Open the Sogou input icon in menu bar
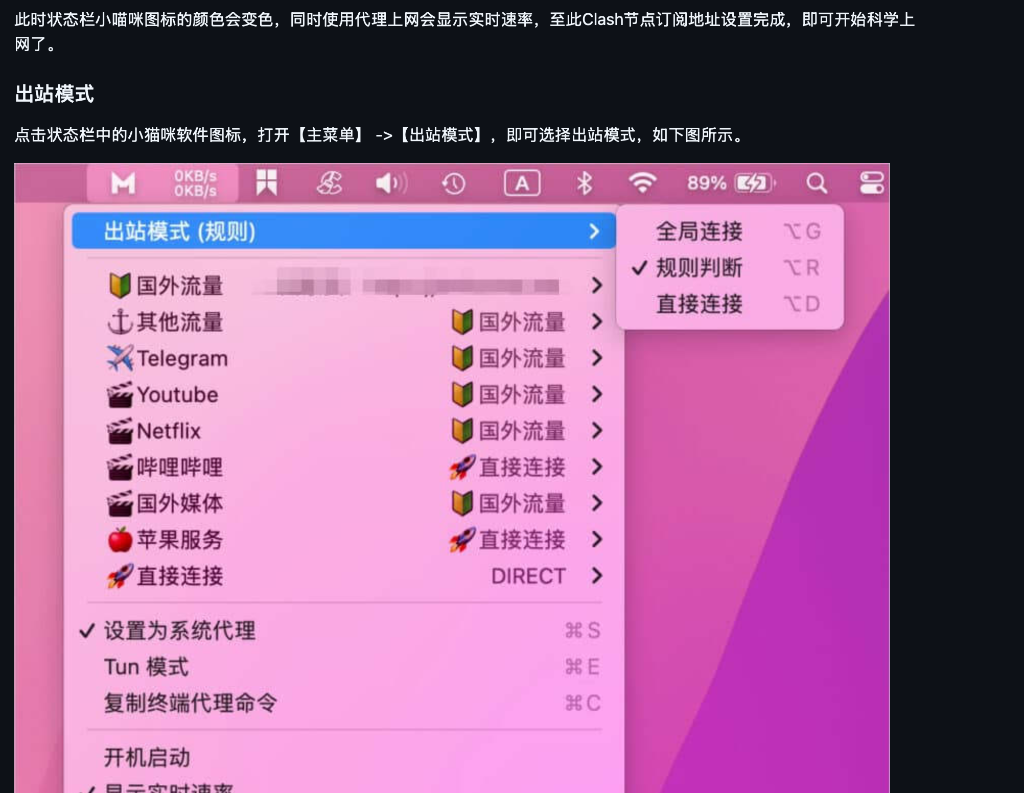1024x793 pixels. [x=329, y=184]
